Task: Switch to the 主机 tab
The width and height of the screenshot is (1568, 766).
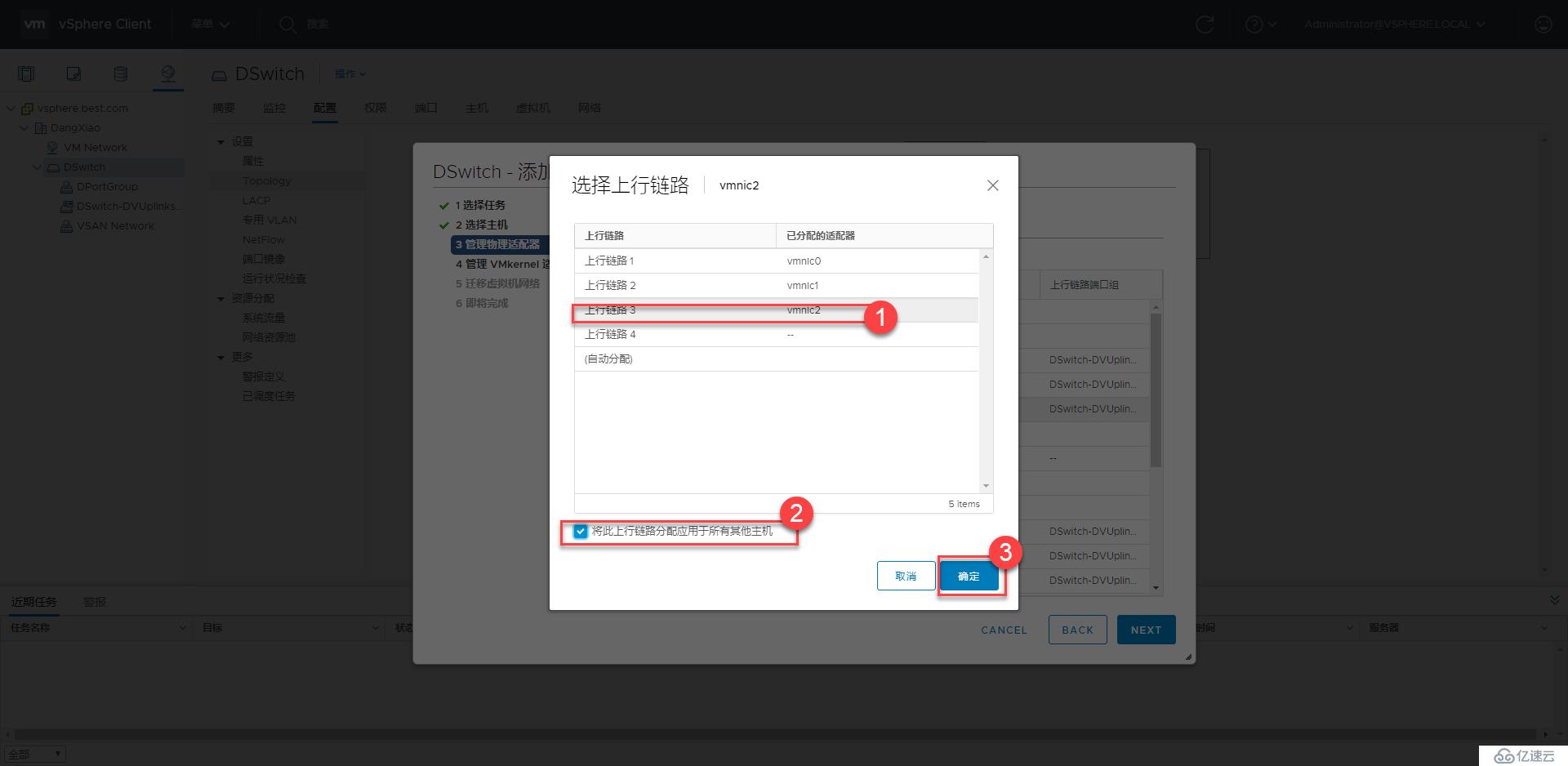Action: tap(477, 108)
